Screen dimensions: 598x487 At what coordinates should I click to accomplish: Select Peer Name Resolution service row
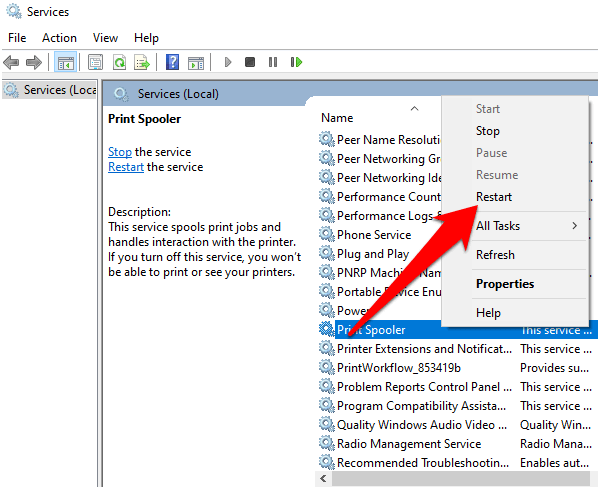(388, 140)
